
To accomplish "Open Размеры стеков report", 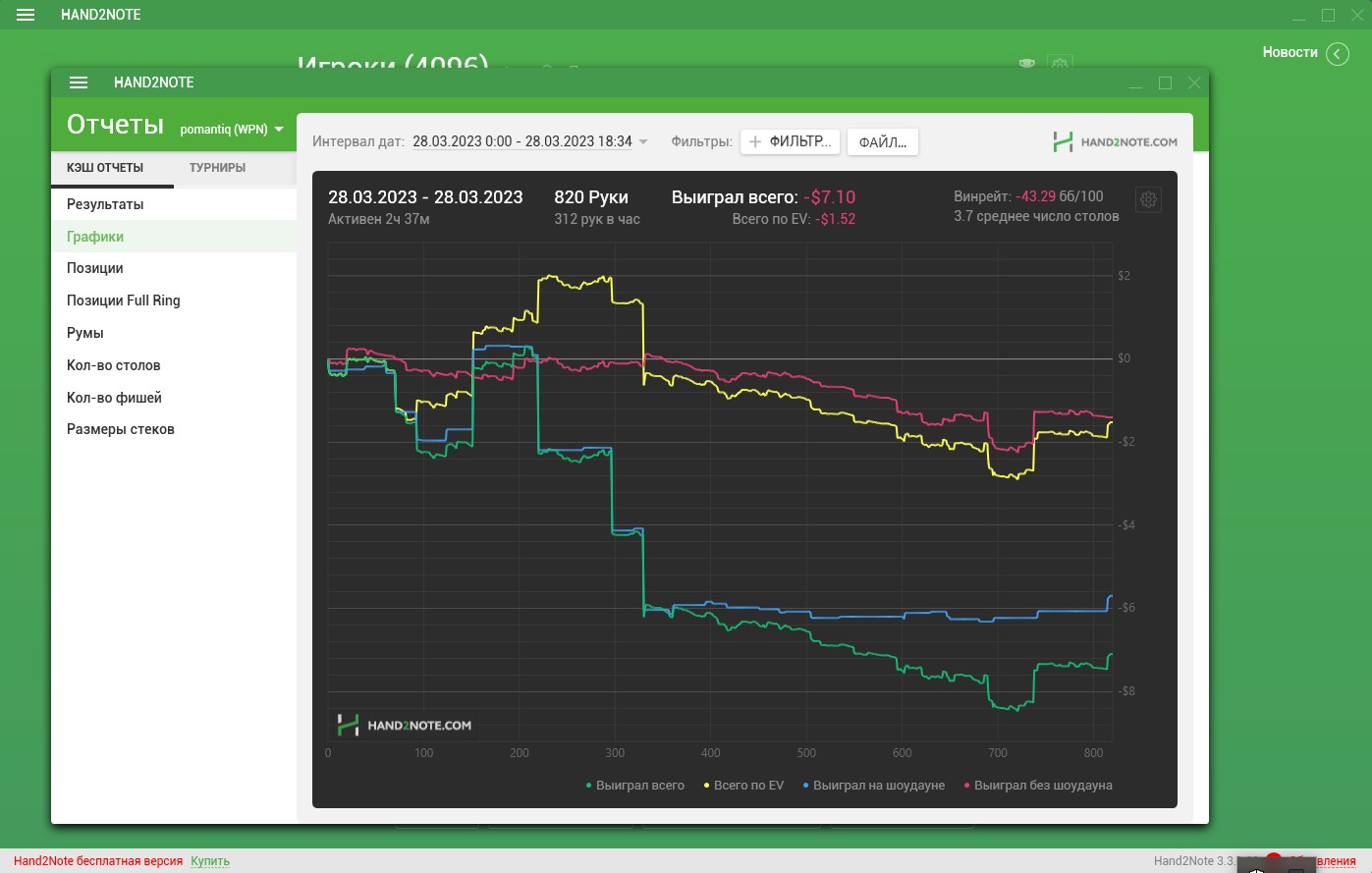I will [x=174, y=429].
